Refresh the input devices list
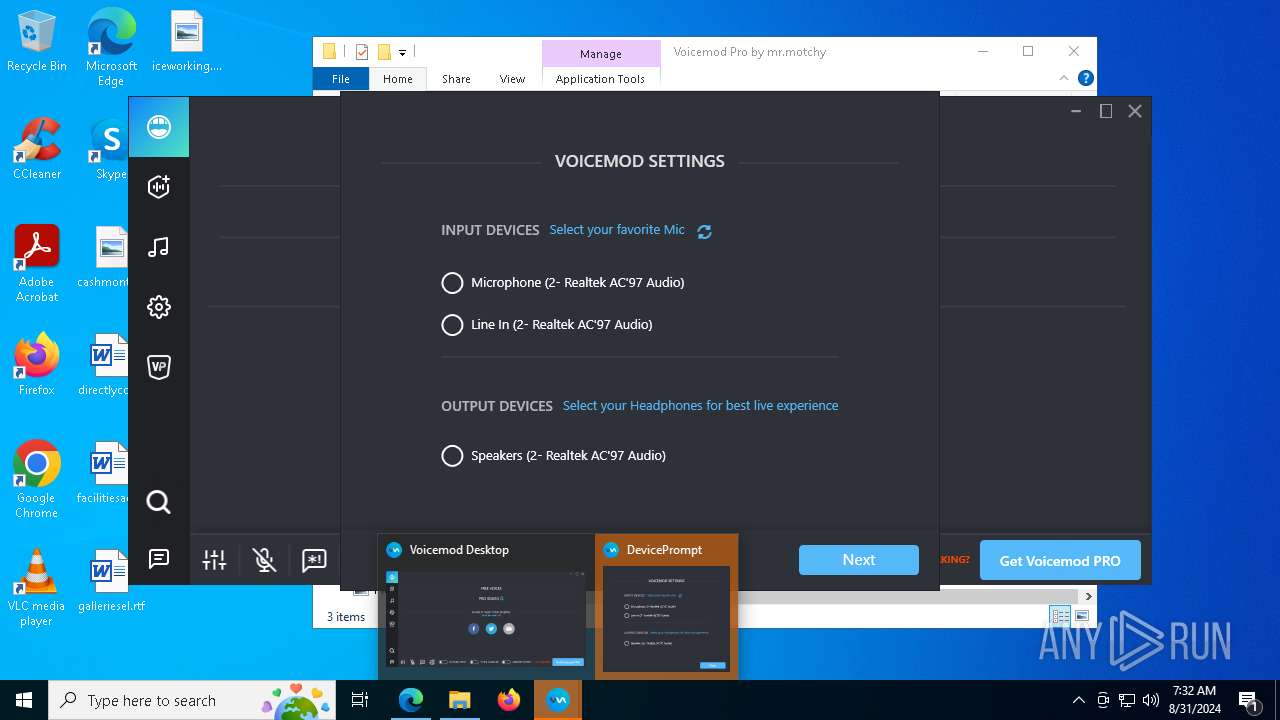Viewport: 1280px width, 720px height. pyautogui.click(x=704, y=231)
